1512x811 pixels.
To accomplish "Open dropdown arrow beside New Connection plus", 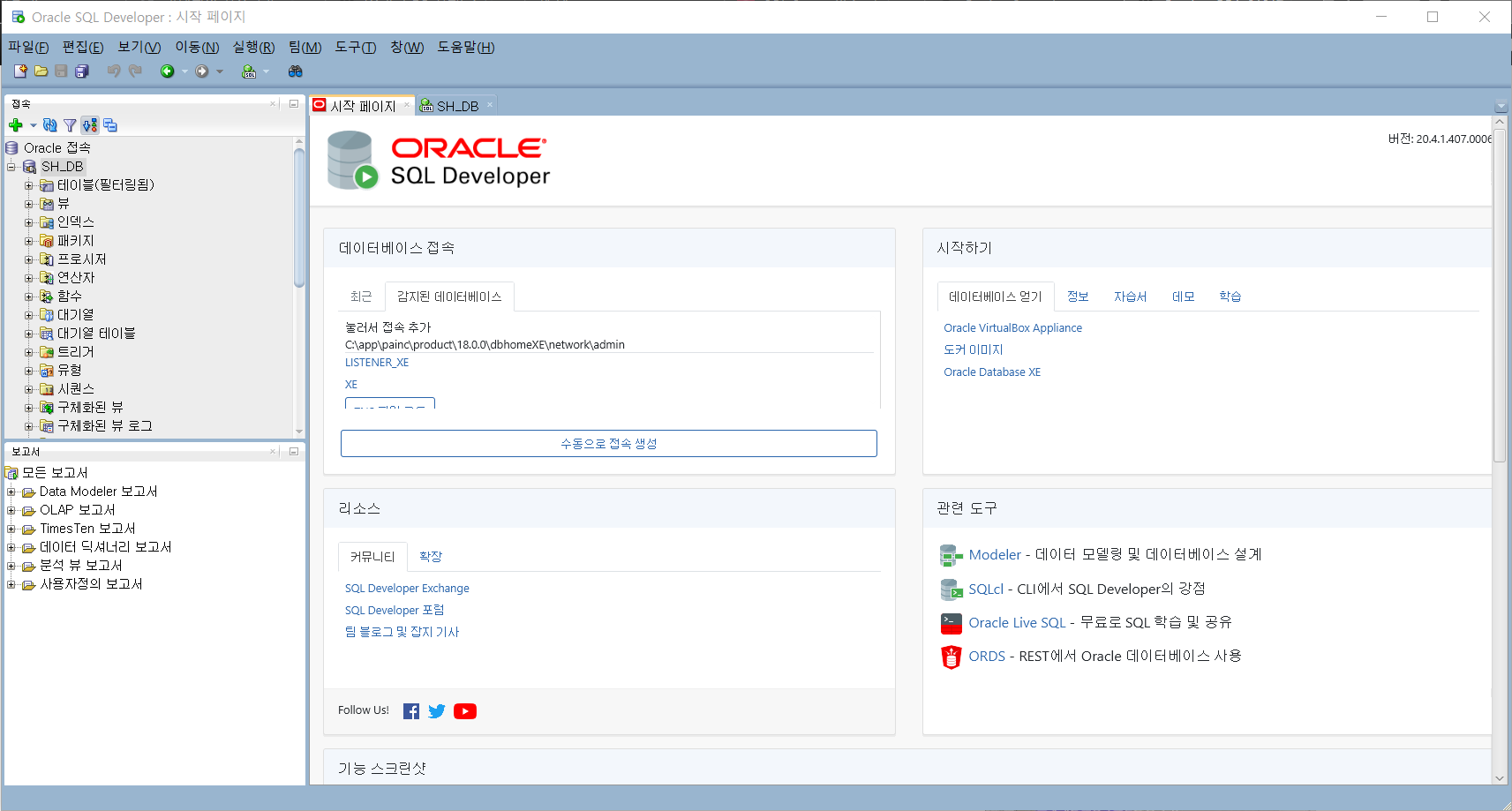I will pos(34,125).
